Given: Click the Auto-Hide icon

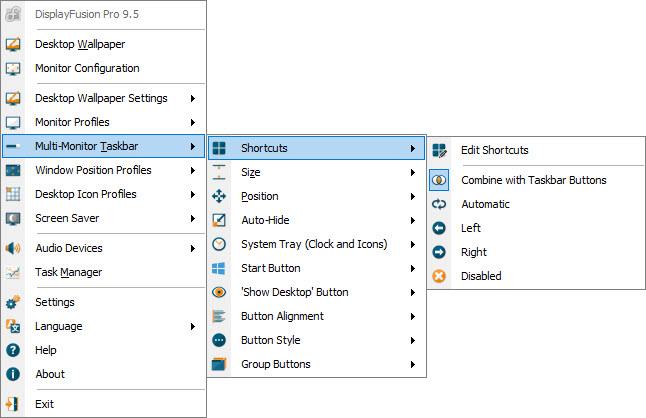Looking at the screenshot, I should coord(219,220).
